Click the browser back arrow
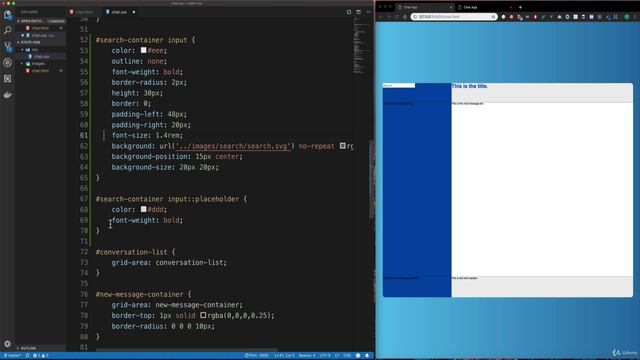 pos(381,17)
